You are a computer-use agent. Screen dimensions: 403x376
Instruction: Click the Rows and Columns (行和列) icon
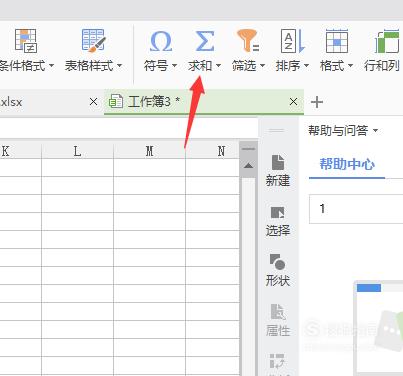tap(387, 41)
